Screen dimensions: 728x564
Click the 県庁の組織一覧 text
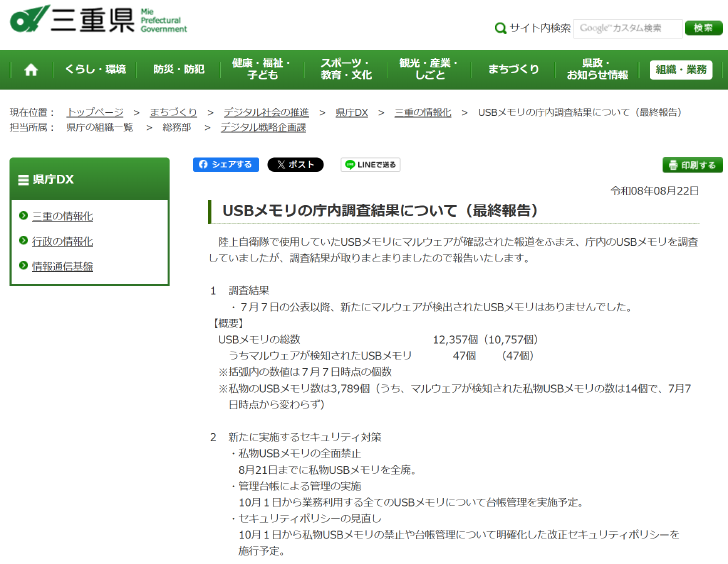99,127
